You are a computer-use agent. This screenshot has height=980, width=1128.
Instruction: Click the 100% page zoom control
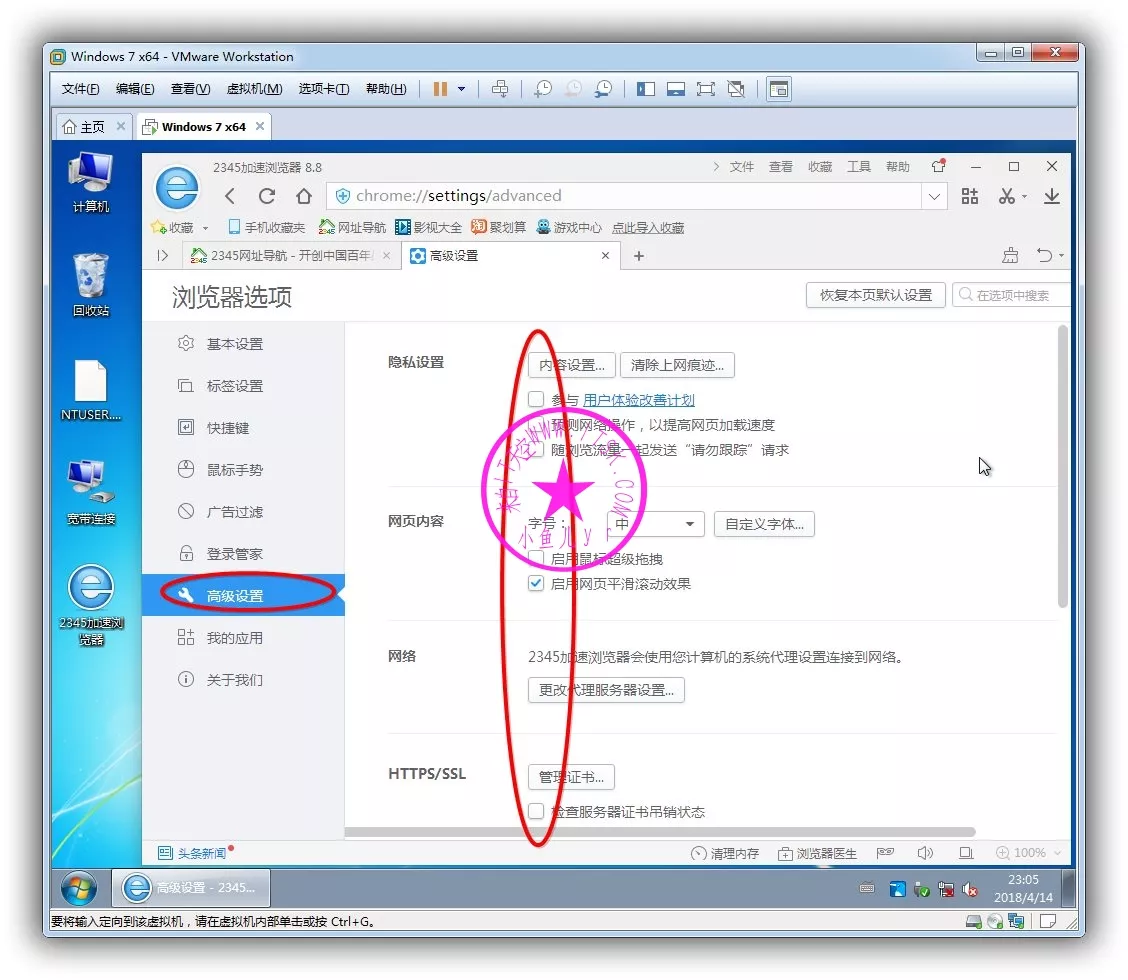1021,853
